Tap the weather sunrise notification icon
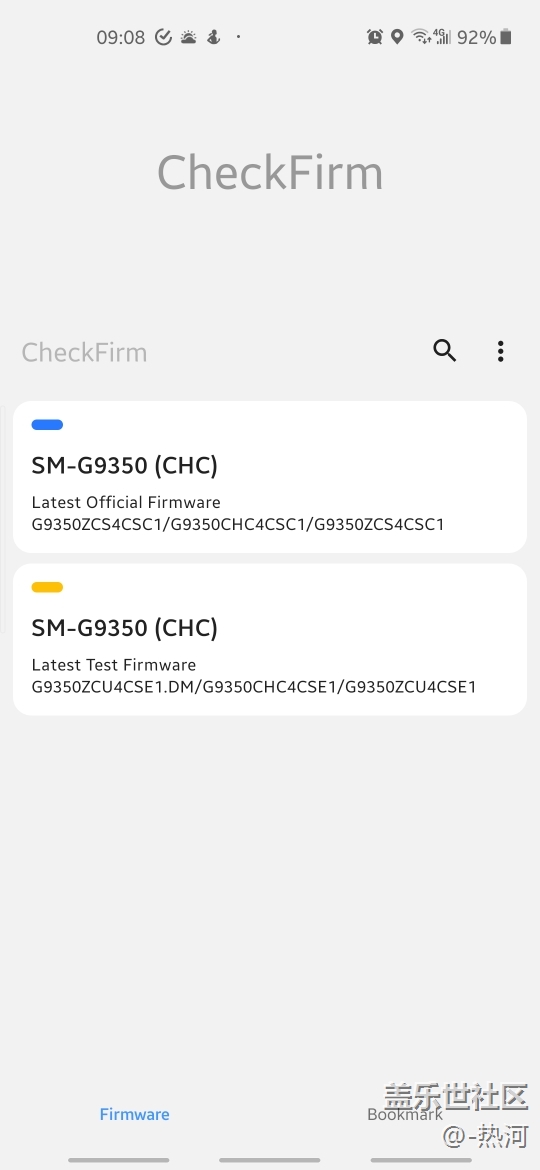This screenshot has width=540, height=1170. [189, 37]
